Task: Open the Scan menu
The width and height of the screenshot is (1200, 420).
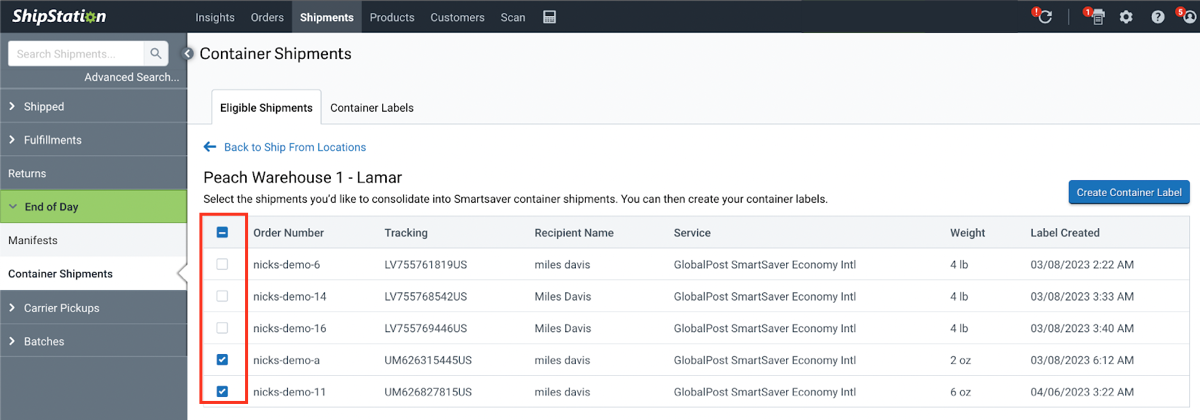Action: (513, 17)
